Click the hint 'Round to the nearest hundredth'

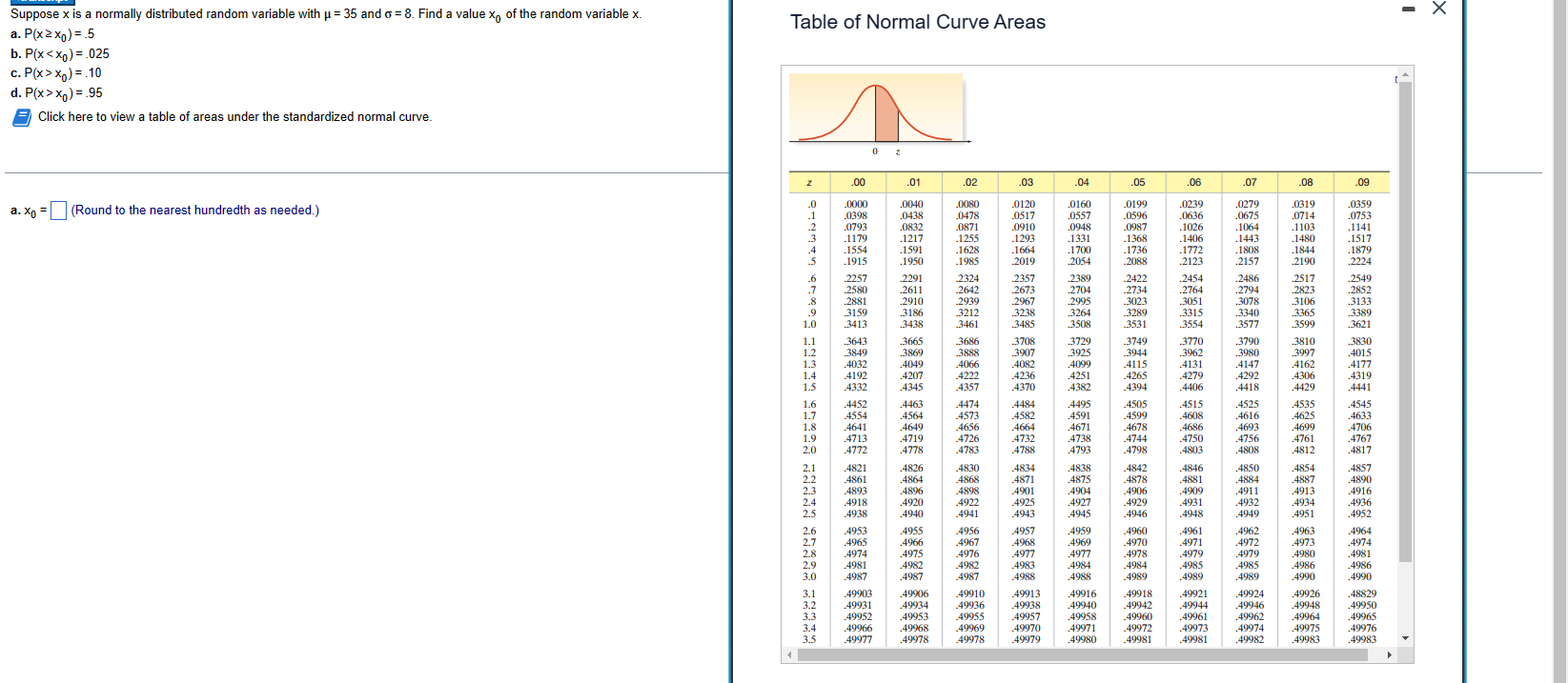pyautogui.click(x=161, y=211)
